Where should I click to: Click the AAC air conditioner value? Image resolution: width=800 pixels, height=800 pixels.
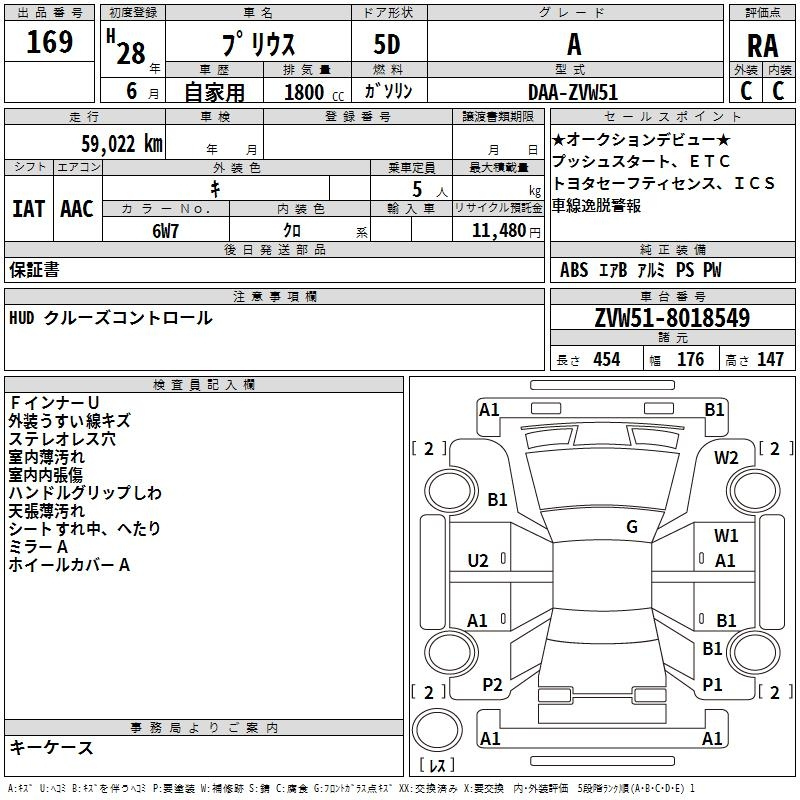[77, 209]
